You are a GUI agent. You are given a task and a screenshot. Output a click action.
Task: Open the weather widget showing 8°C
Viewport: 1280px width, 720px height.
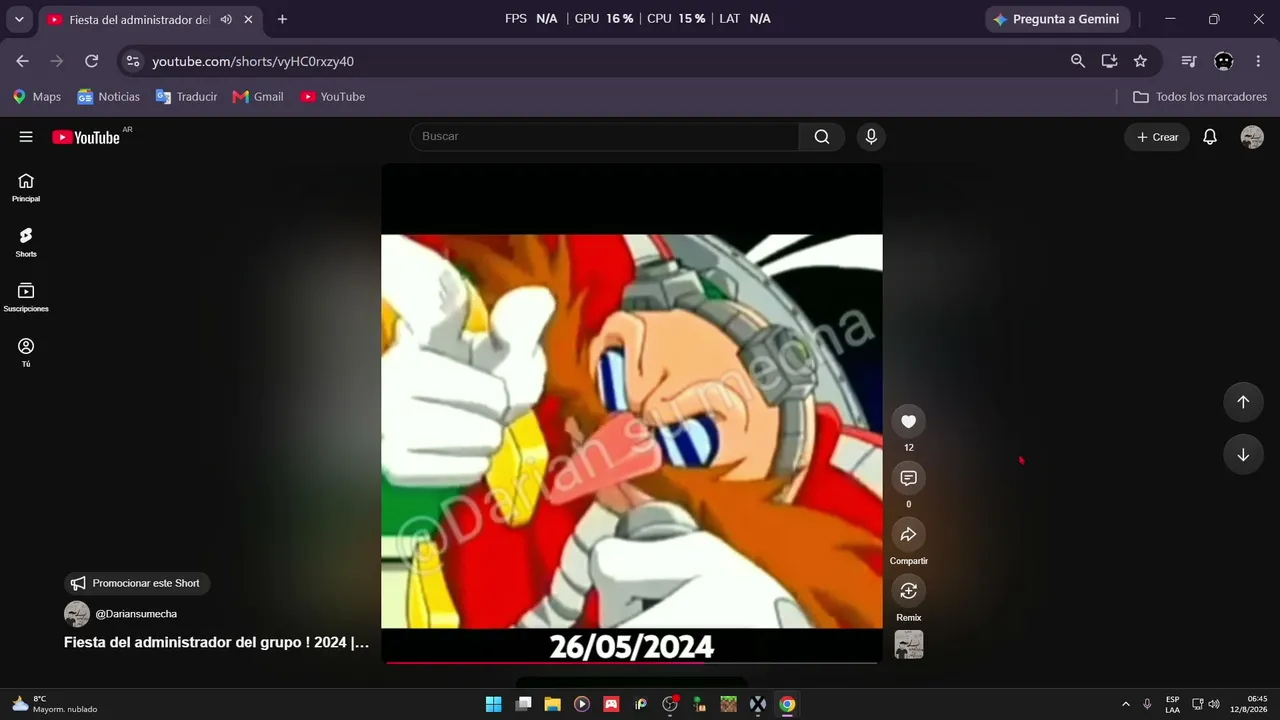coord(55,704)
